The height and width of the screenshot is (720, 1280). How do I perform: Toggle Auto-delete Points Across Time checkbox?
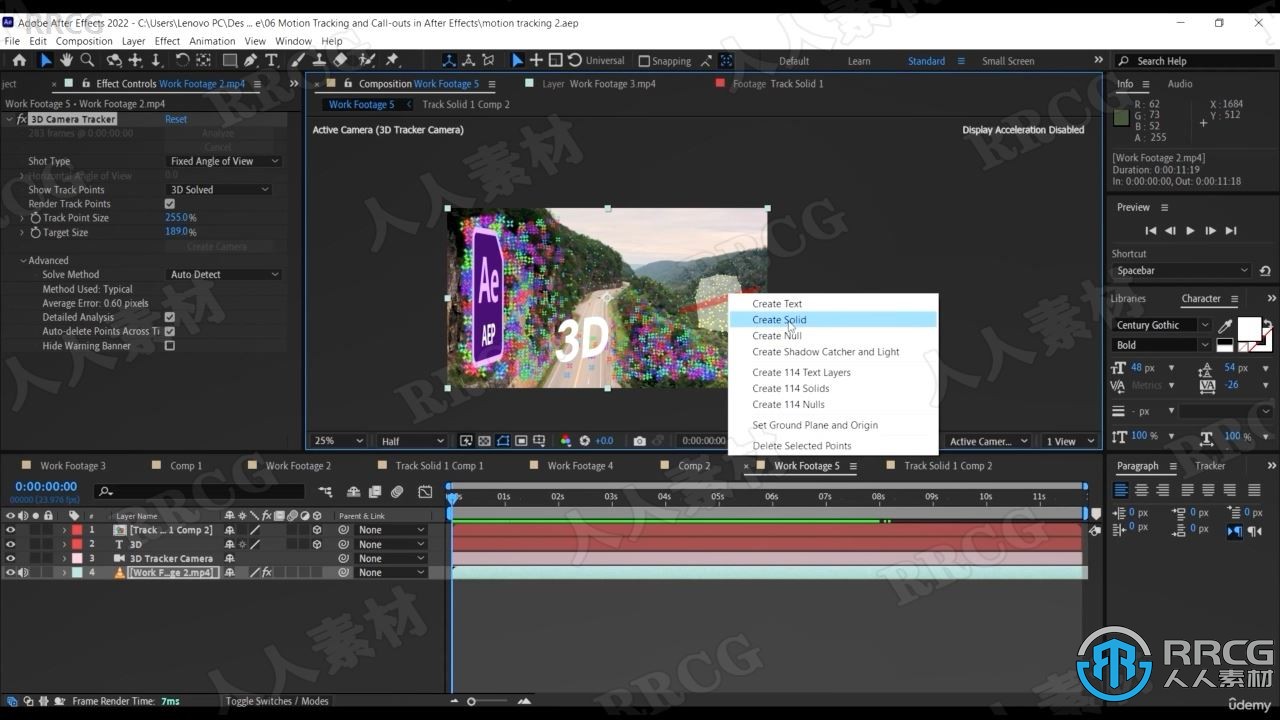tap(169, 331)
